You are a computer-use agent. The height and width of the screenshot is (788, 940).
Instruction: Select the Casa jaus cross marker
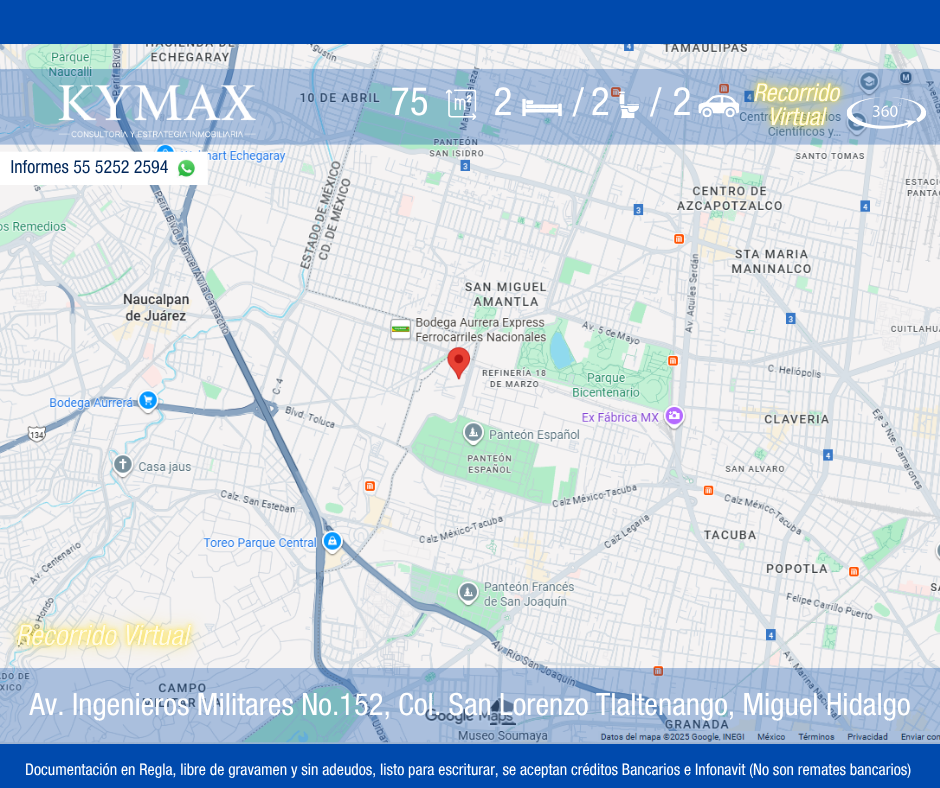click(123, 465)
